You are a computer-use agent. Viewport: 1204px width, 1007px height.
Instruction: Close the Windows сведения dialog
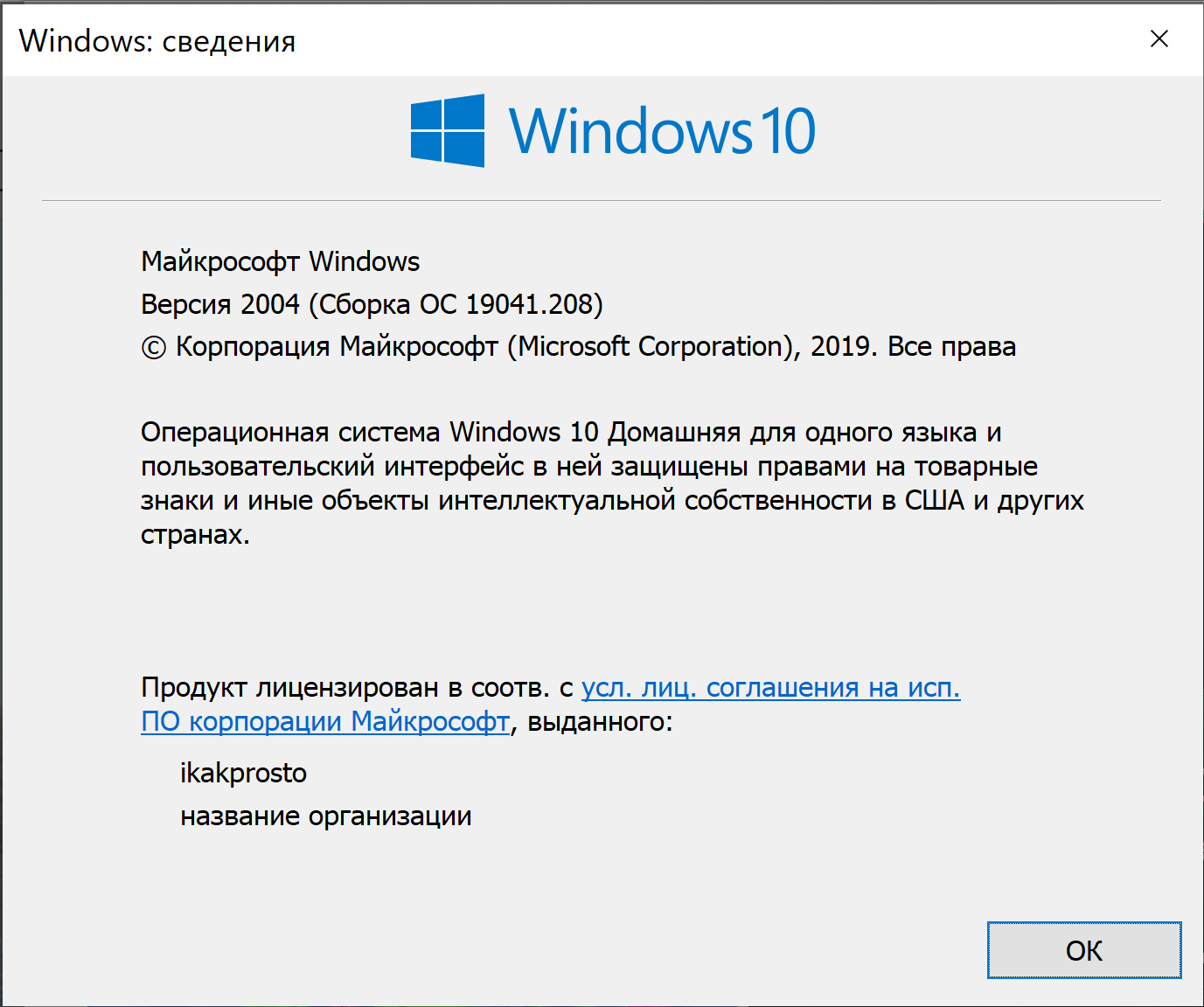click(1159, 38)
